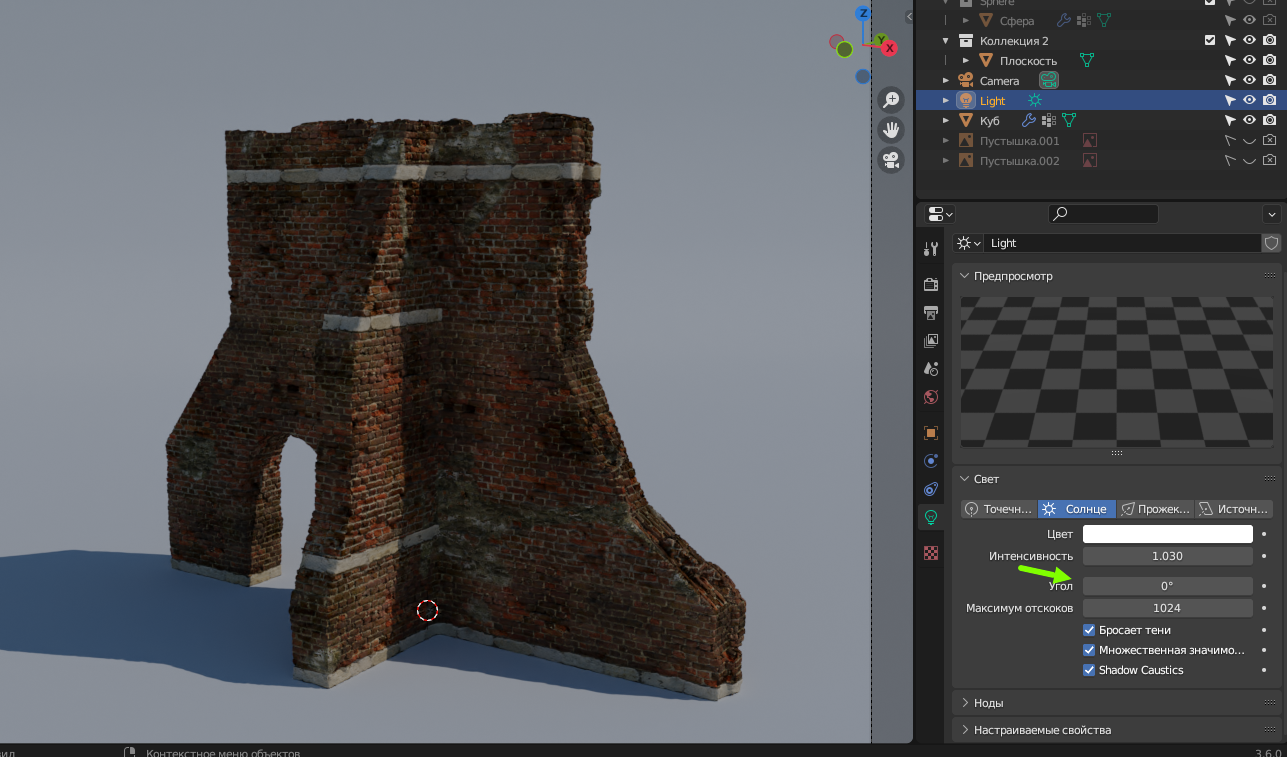Image resolution: width=1287 pixels, height=757 pixels.
Task: Open the Output properties tab
Action: pos(931,312)
